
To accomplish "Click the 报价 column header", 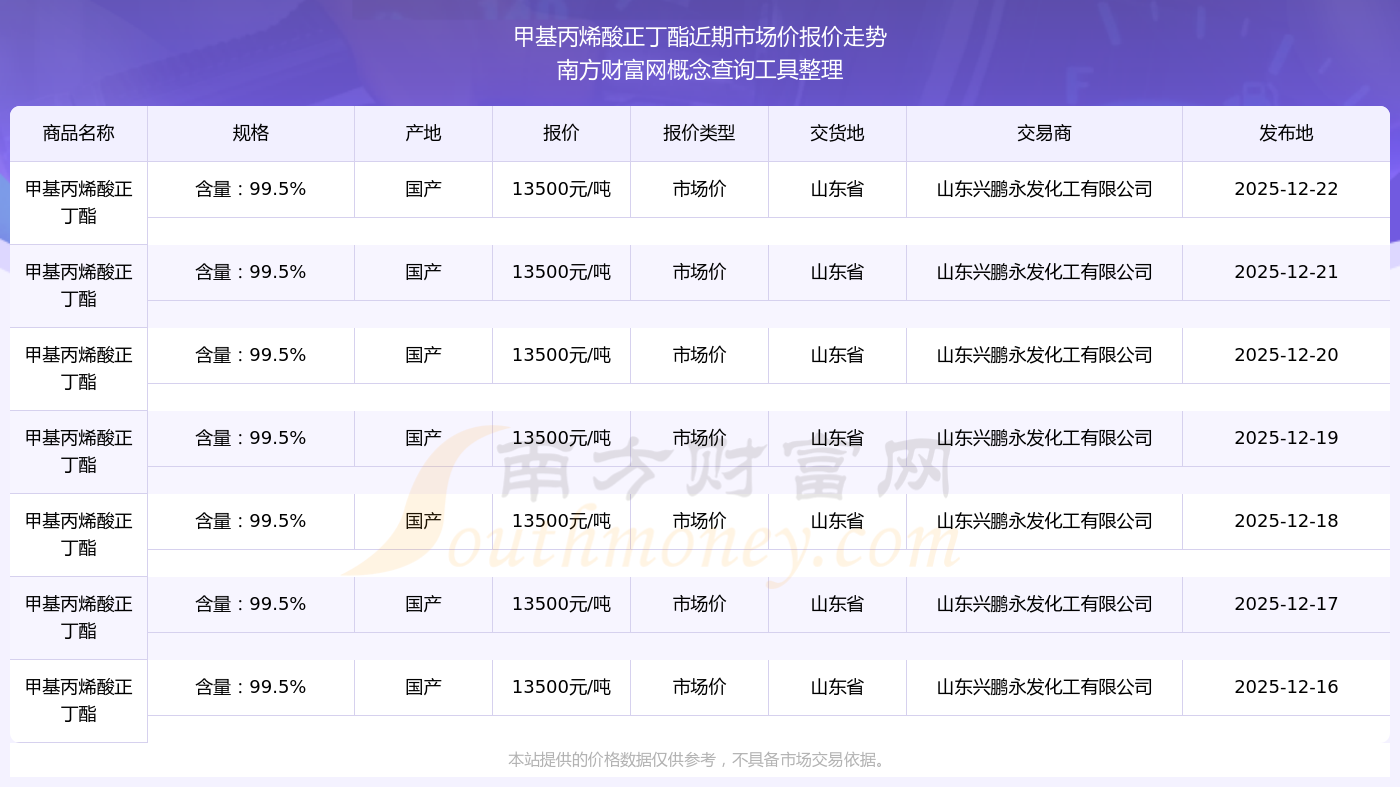I will [x=562, y=133].
